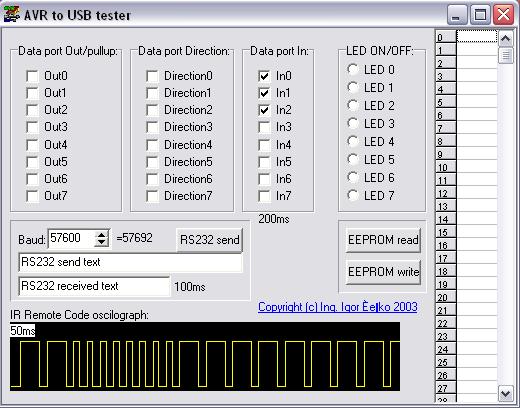
Task: Click into the RS232 send text field
Action: [x=131, y=263]
